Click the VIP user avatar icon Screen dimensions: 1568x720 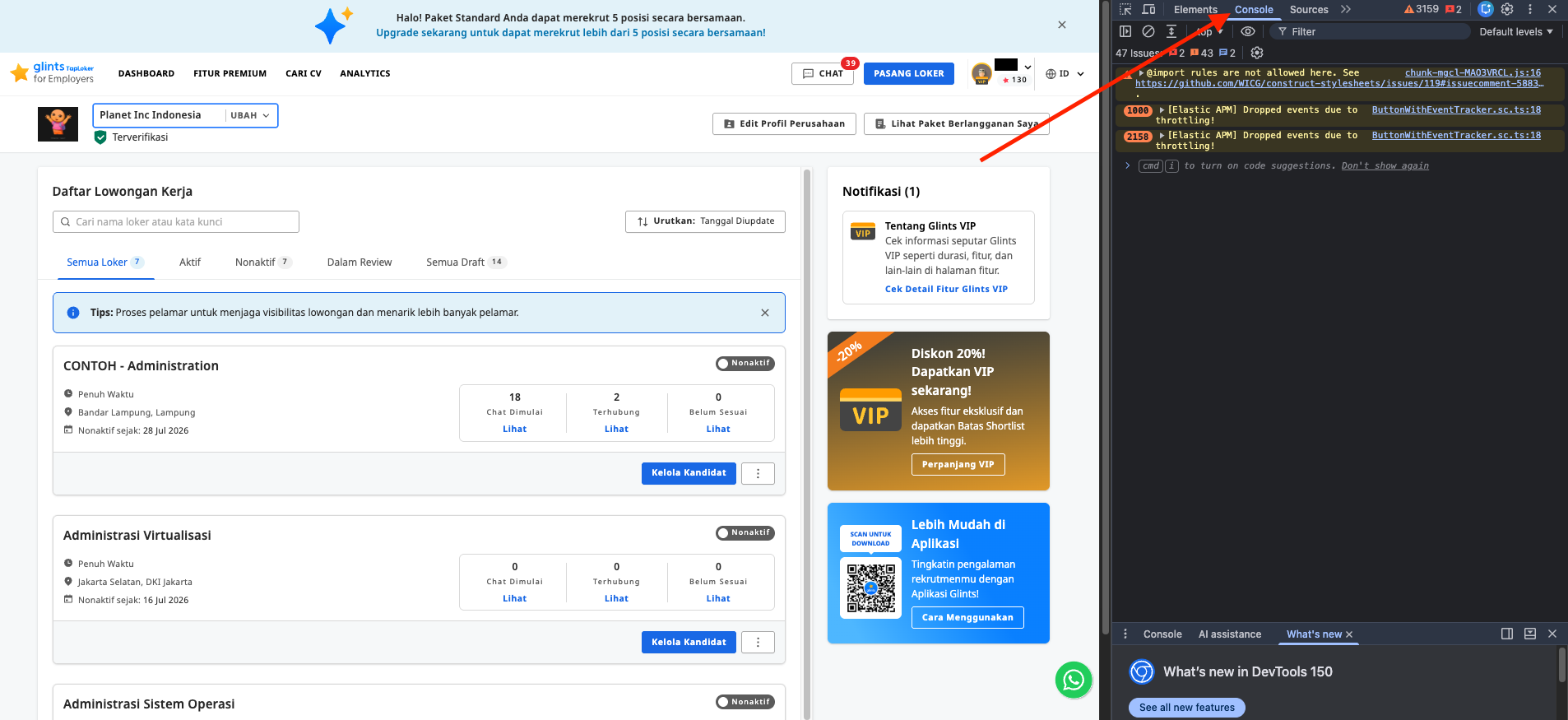(x=981, y=74)
